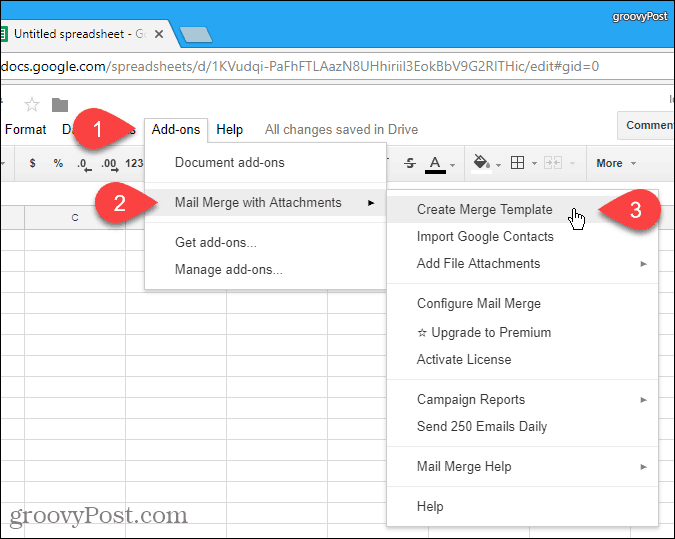Image resolution: width=675 pixels, height=539 pixels.
Task: Click Upgrade to Premium
Action: [523, 332]
